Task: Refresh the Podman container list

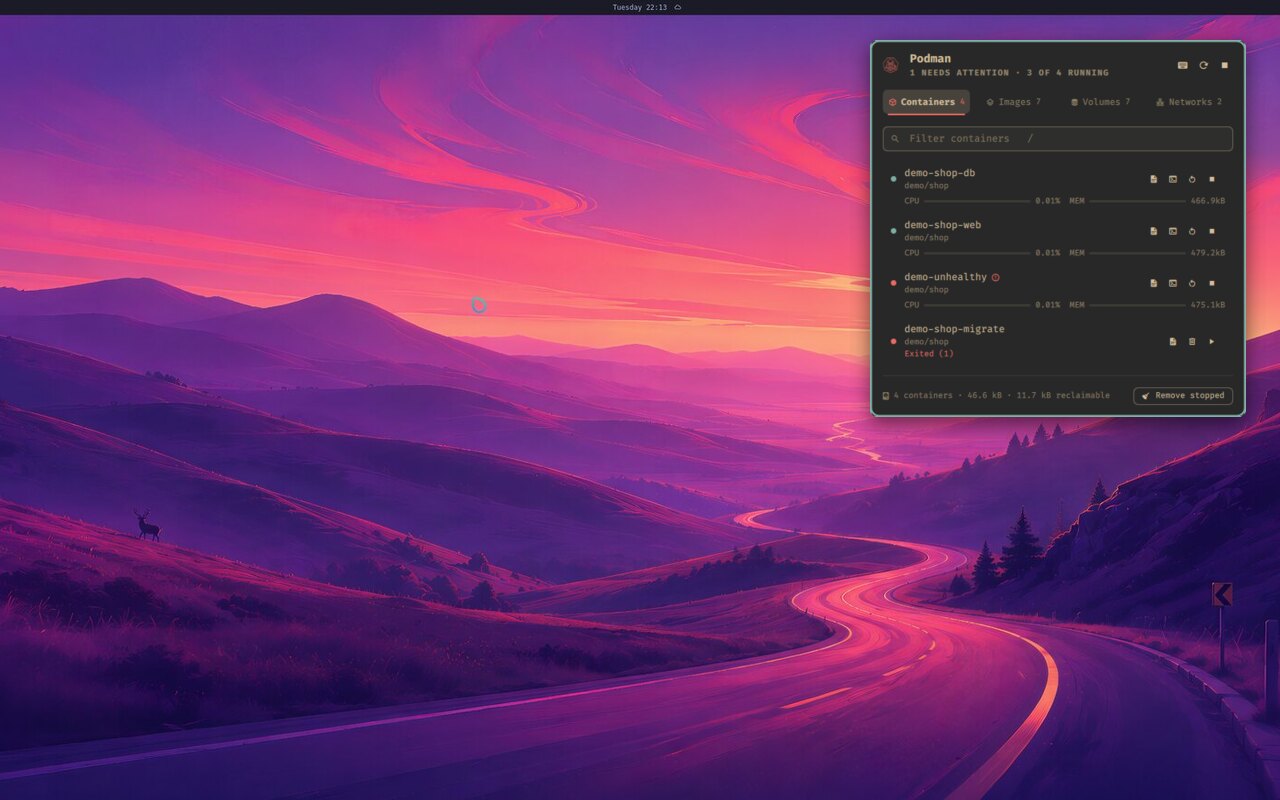Action: [x=1204, y=65]
